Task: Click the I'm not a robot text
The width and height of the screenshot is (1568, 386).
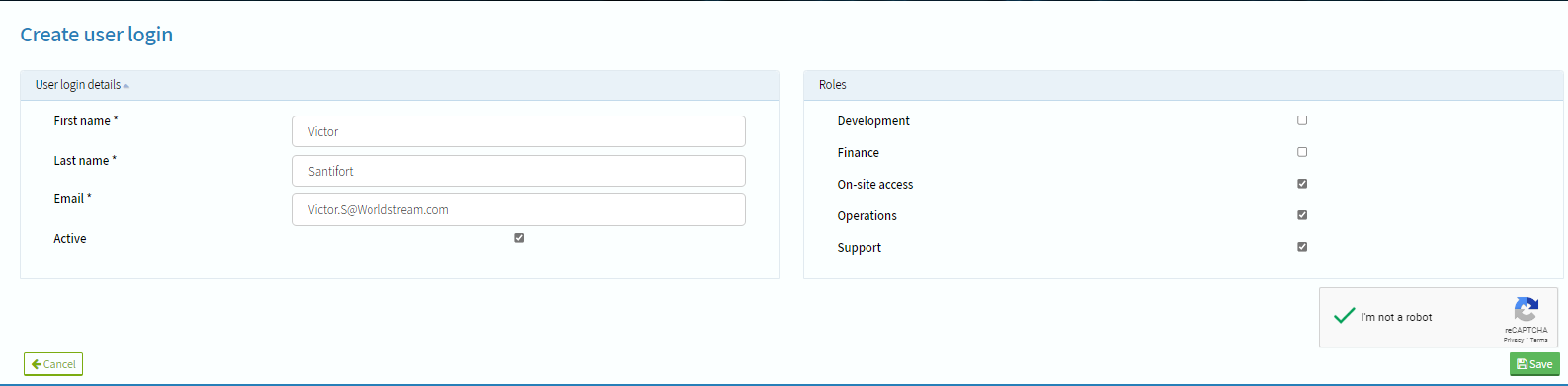Action: pos(1396,317)
